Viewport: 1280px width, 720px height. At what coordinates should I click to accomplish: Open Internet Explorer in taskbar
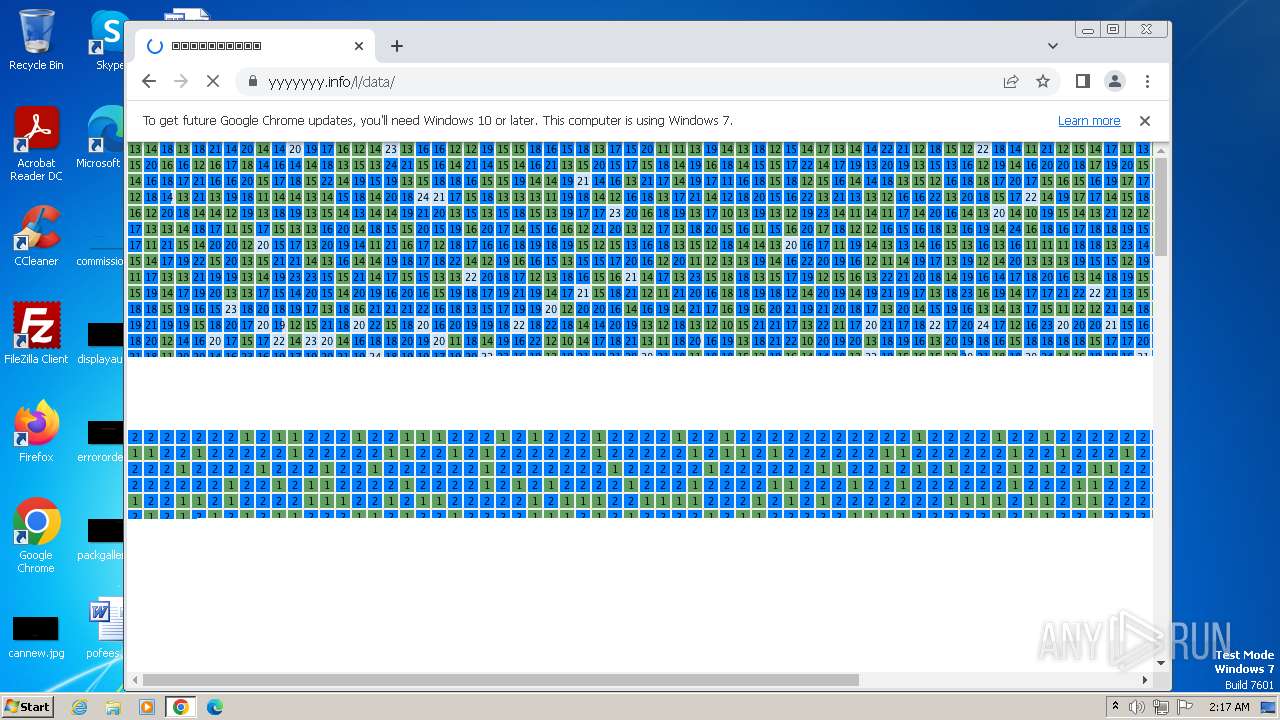click(80, 707)
